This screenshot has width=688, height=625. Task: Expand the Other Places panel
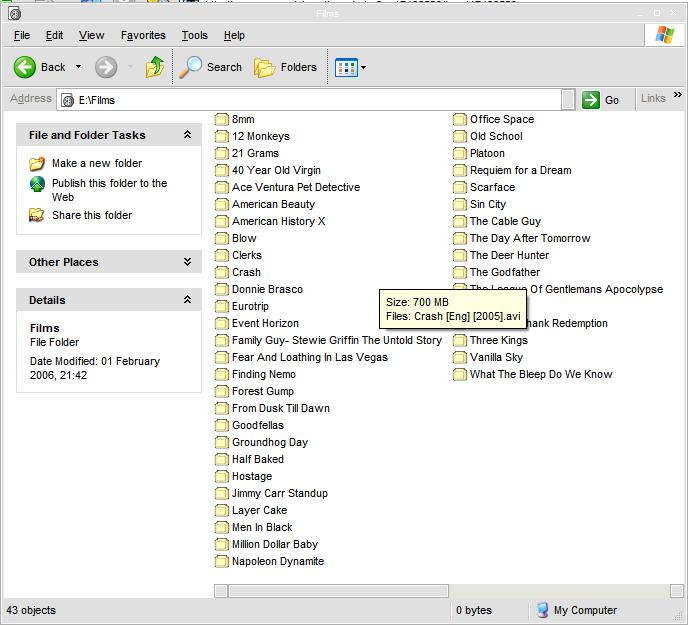tap(187, 262)
